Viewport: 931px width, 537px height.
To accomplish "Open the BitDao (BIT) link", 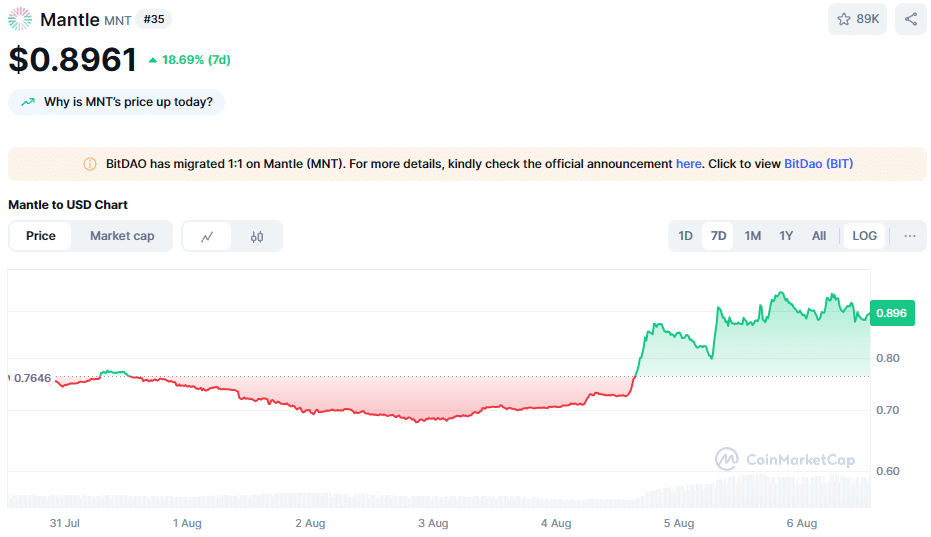I will pos(818,164).
